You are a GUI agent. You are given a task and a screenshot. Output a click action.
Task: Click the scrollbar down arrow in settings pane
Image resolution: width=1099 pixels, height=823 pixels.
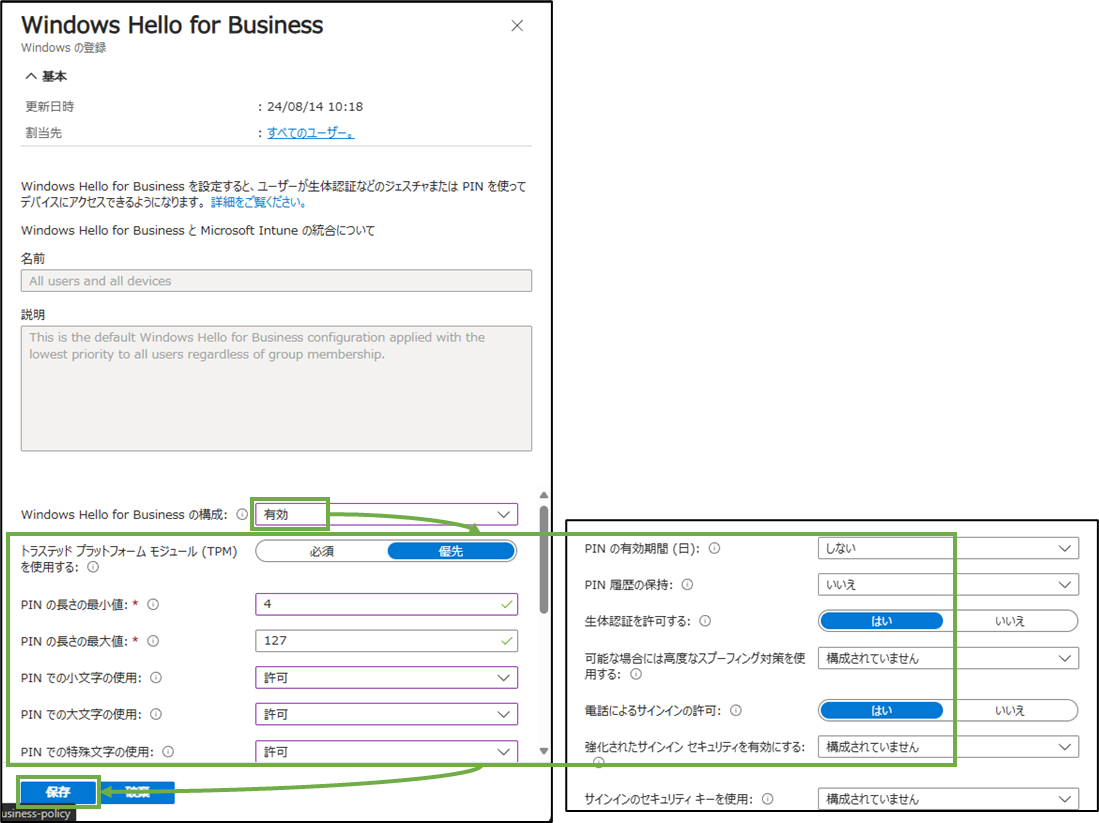coord(544,751)
